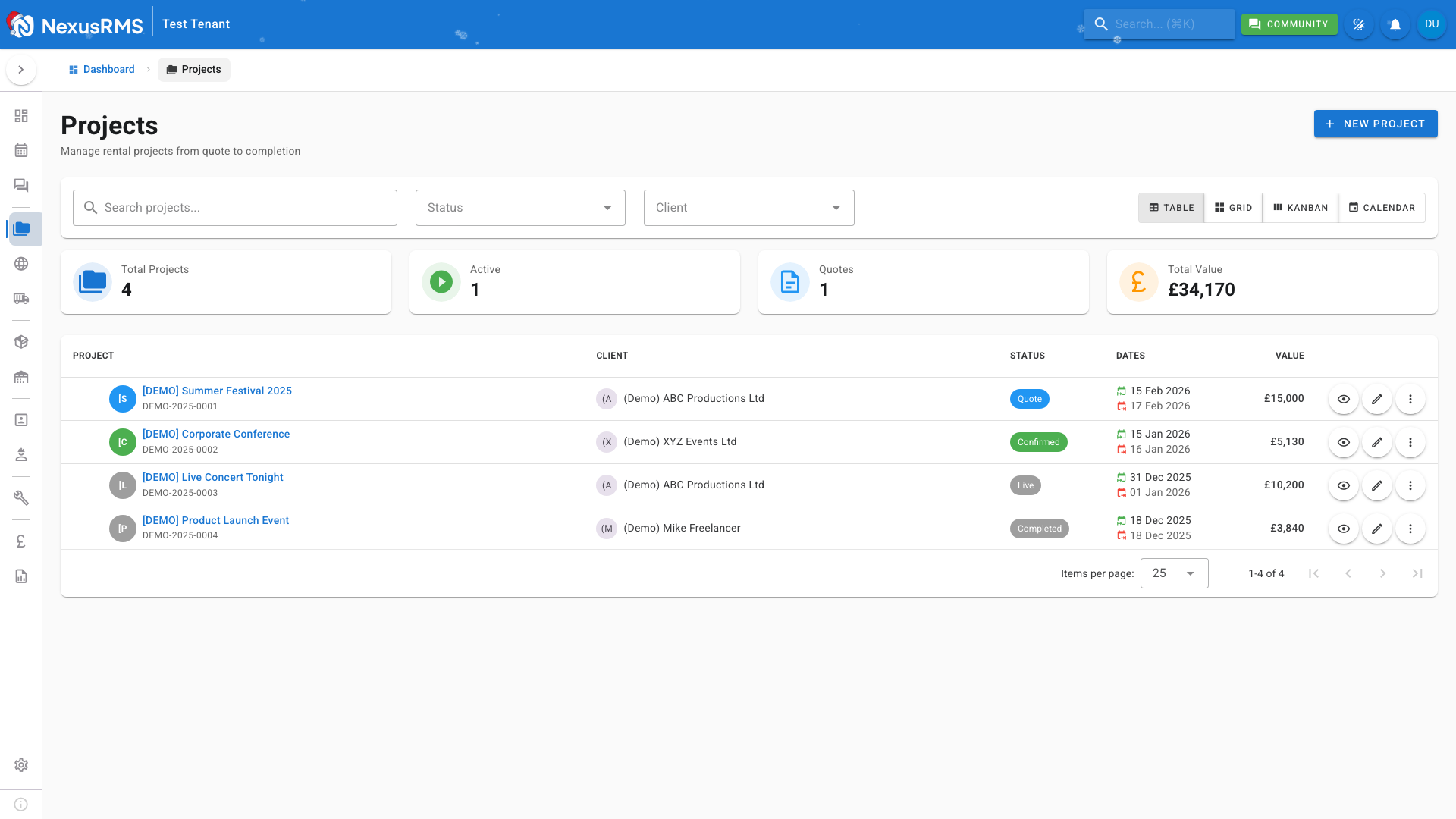Image resolution: width=1456 pixels, height=819 pixels.
Task: Click the New Project button
Action: pyautogui.click(x=1375, y=124)
